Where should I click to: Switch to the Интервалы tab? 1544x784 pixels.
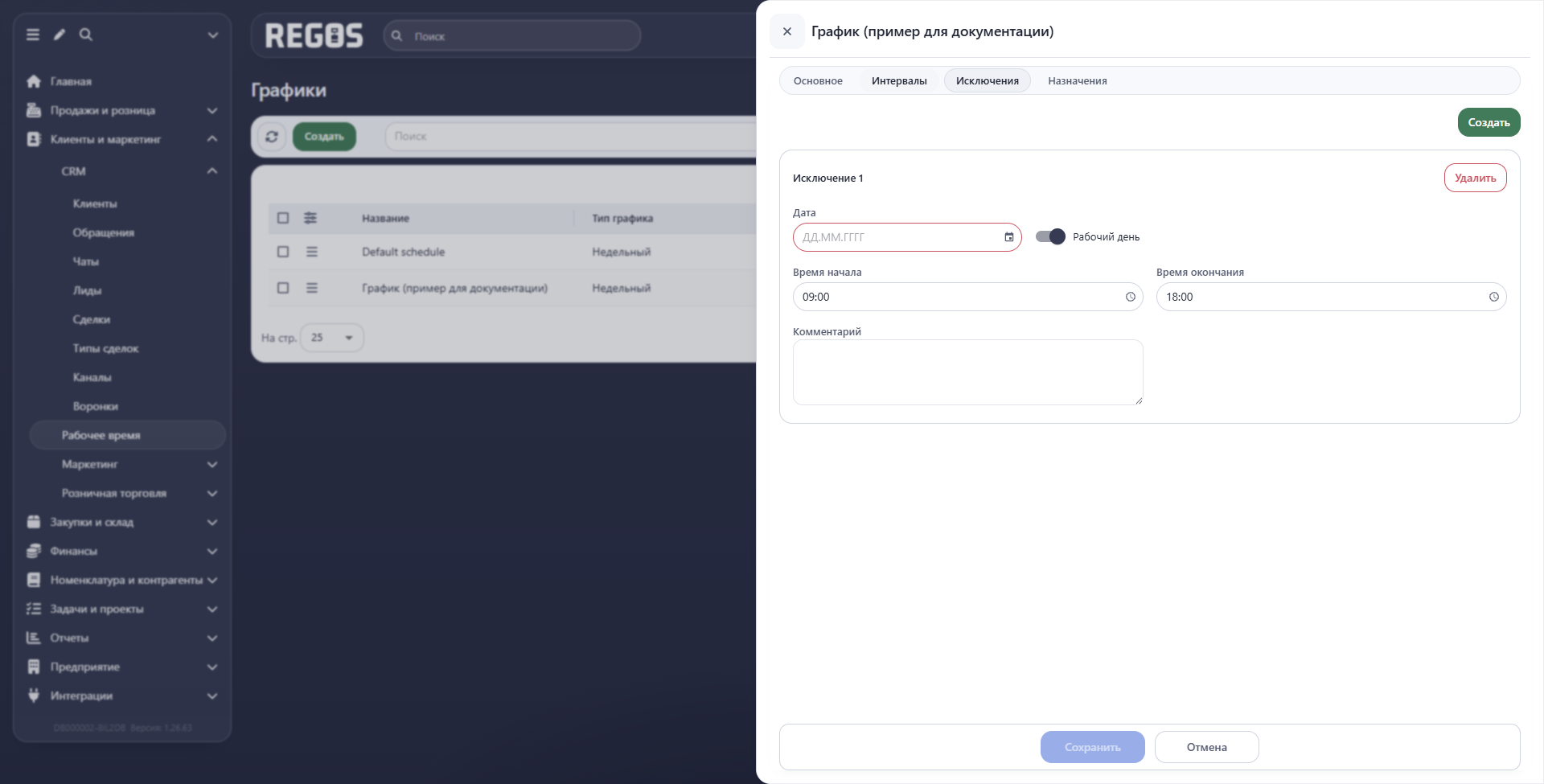(899, 80)
